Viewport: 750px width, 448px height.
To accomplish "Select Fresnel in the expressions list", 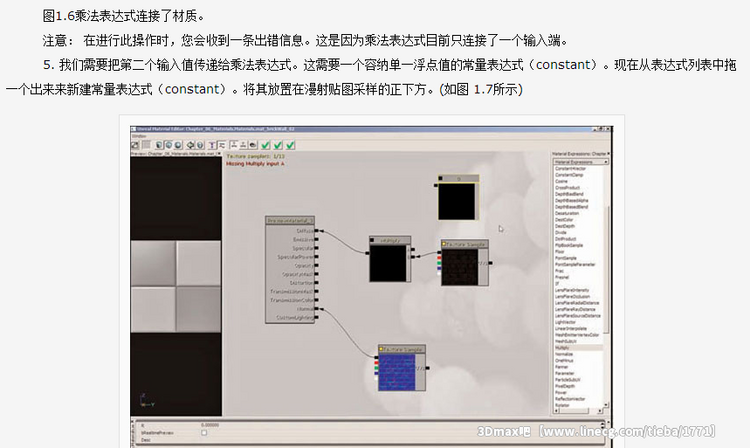I will 562,277.
